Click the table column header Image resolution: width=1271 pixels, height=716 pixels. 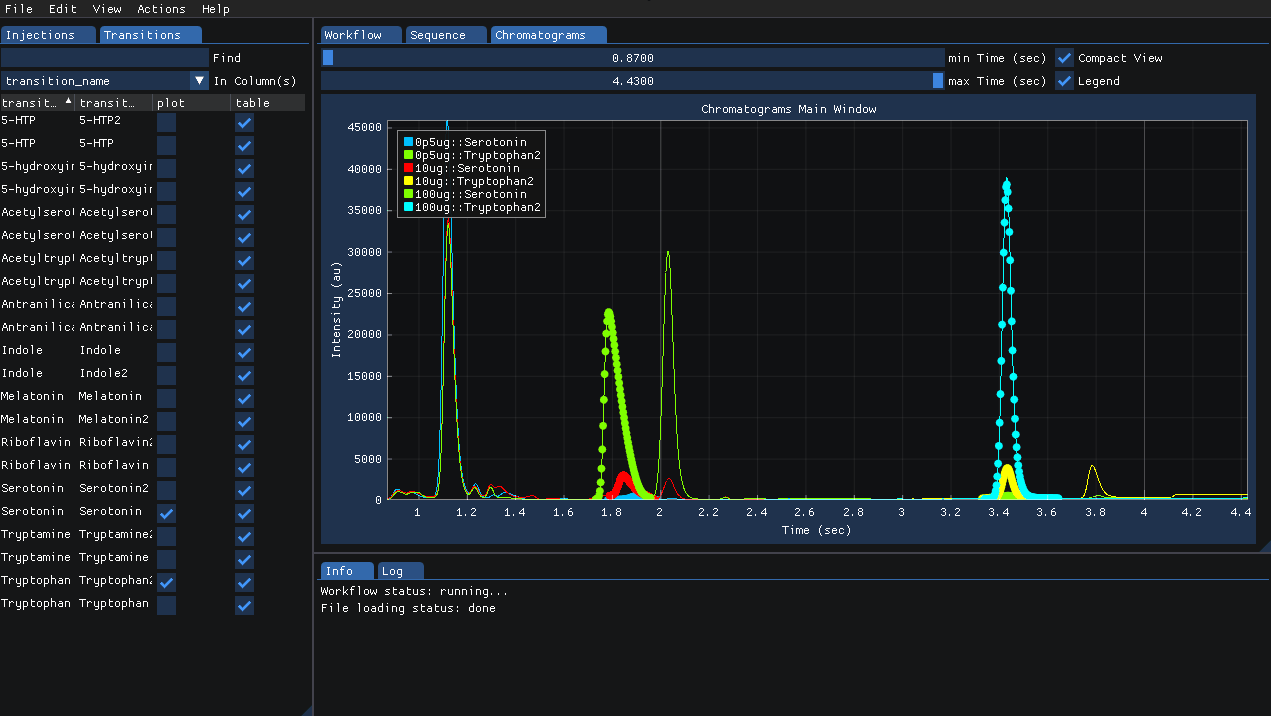(268, 103)
